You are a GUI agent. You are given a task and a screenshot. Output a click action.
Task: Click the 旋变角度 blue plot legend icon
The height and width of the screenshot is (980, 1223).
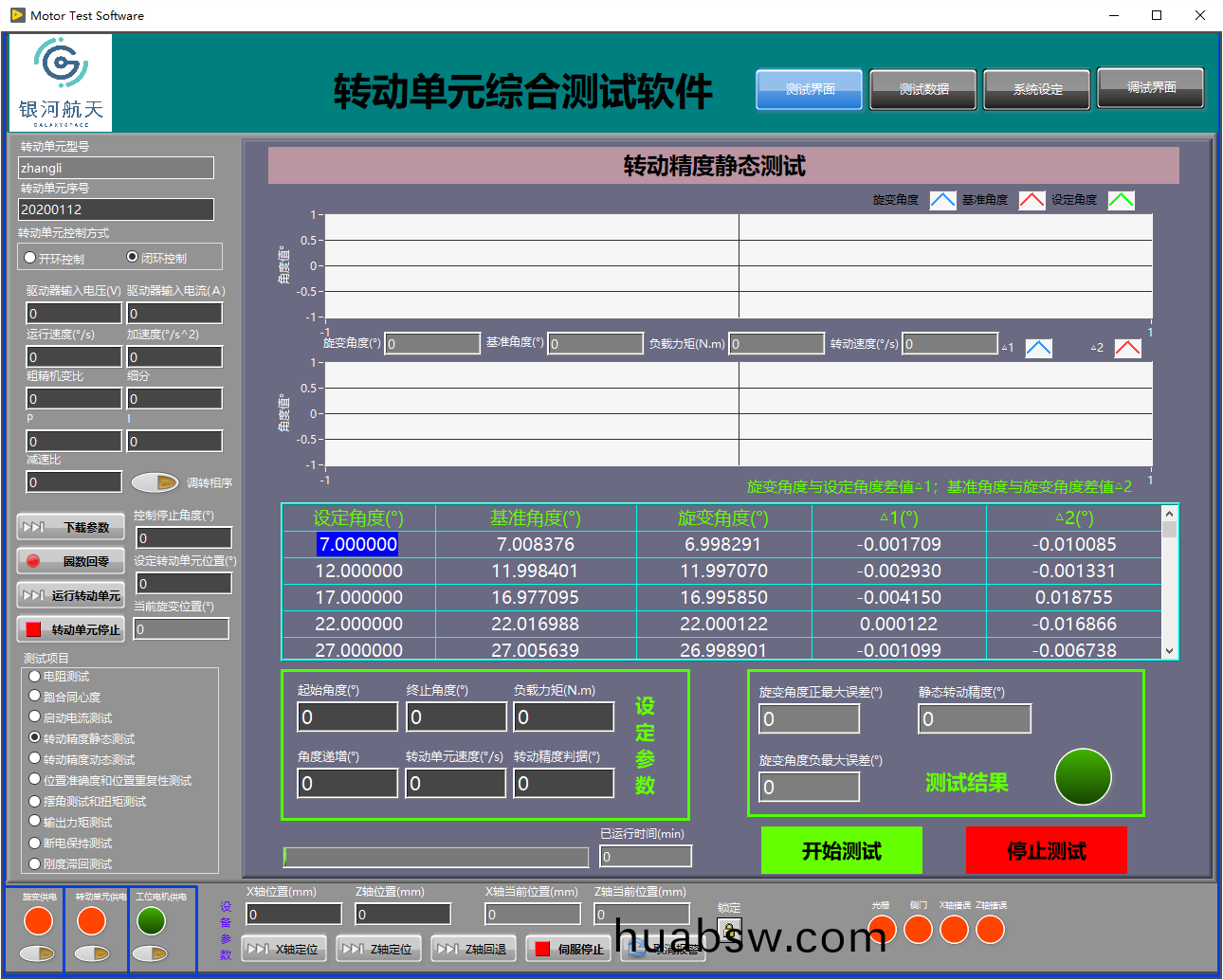(942, 200)
